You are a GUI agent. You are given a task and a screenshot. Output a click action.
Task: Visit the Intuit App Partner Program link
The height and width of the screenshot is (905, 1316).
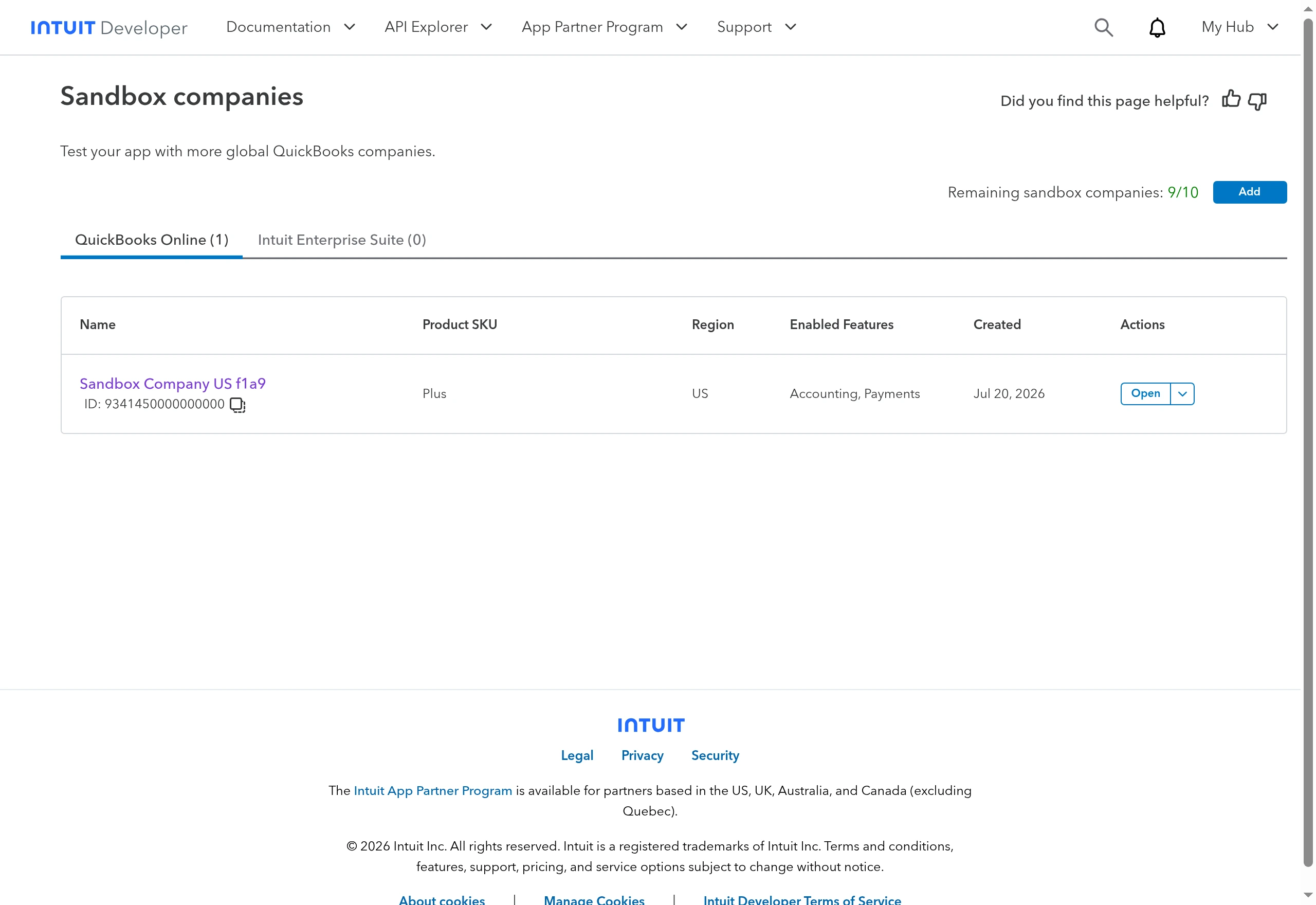[432, 790]
